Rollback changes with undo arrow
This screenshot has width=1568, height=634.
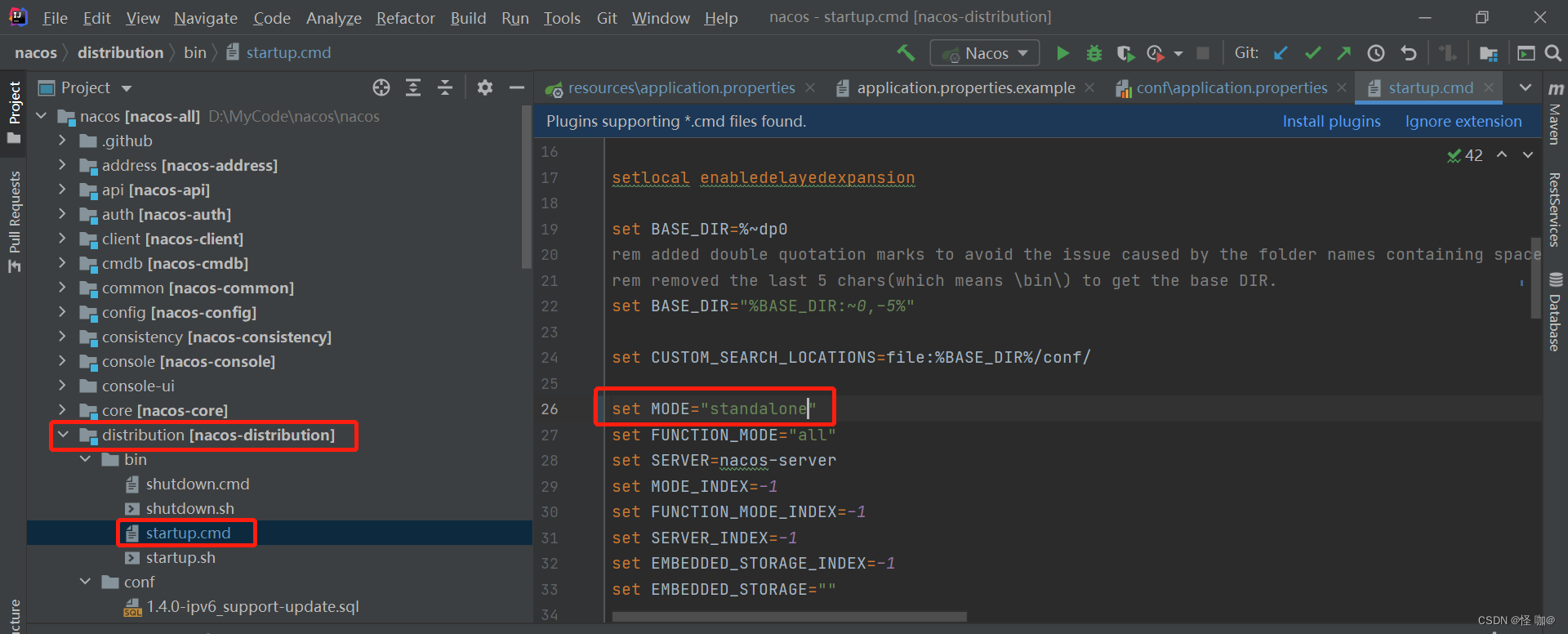coord(1409,53)
